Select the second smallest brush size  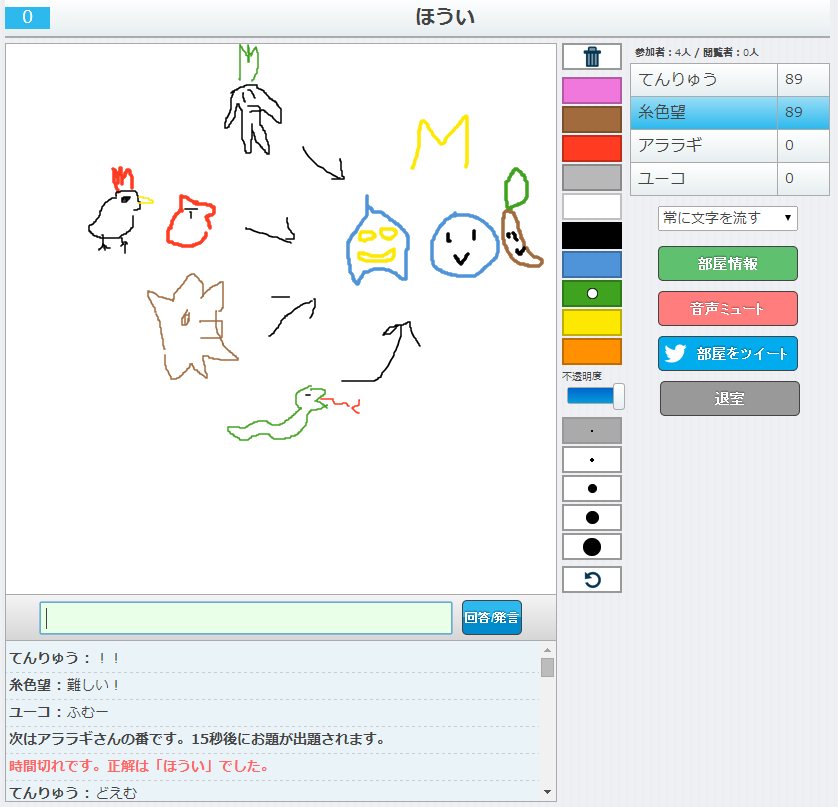[x=592, y=460]
